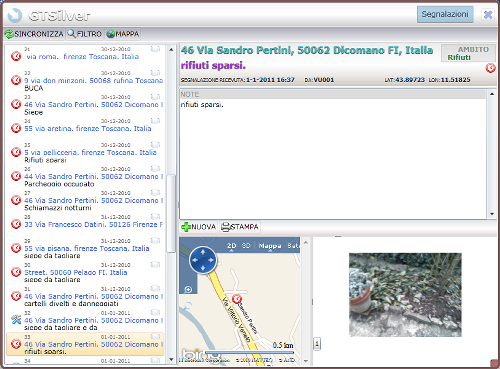This screenshot has height=369, width=500.
Task: Open 44 Via Sandro Pertini report link
Action: click(x=94, y=177)
